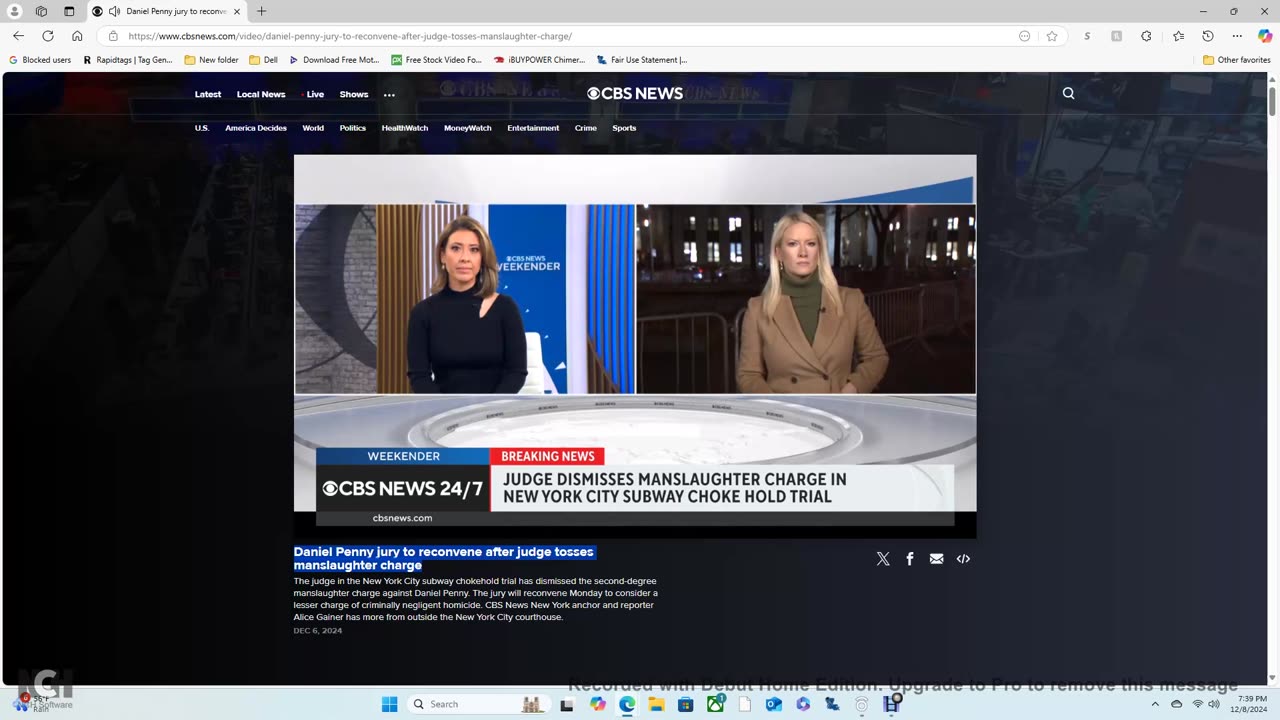1280x720 pixels.
Task: Go to browser Home icon
Action: pos(77,36)
